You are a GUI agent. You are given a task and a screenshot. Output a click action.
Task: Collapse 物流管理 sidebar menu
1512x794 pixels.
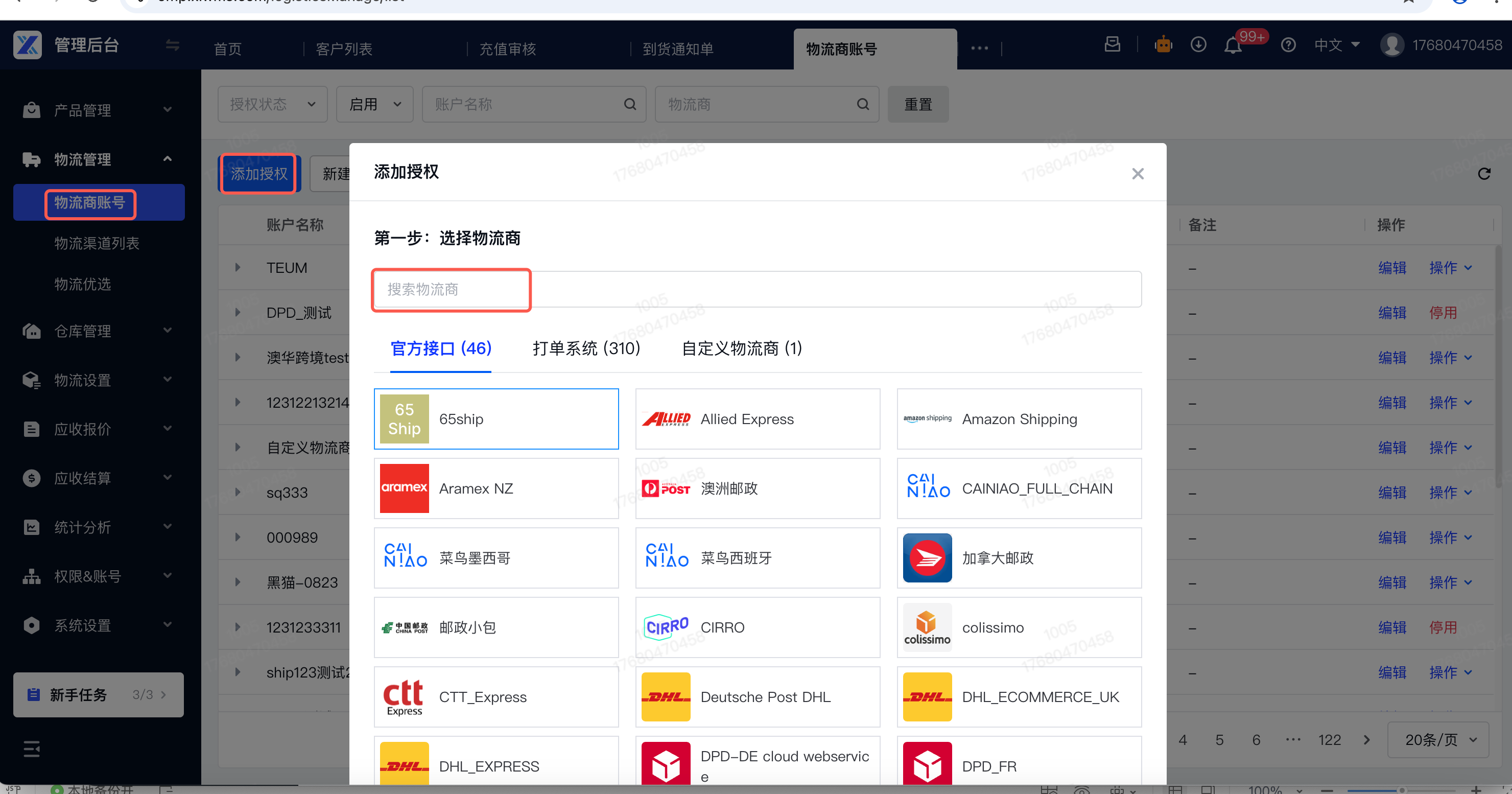pos(98,159)
